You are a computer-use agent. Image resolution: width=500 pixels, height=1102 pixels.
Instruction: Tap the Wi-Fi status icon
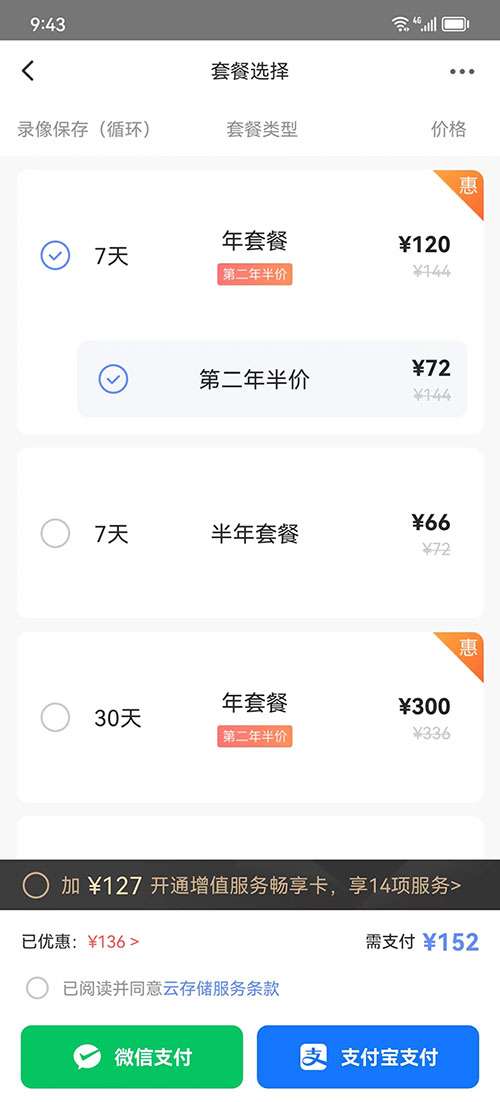(x=400, y=25)
